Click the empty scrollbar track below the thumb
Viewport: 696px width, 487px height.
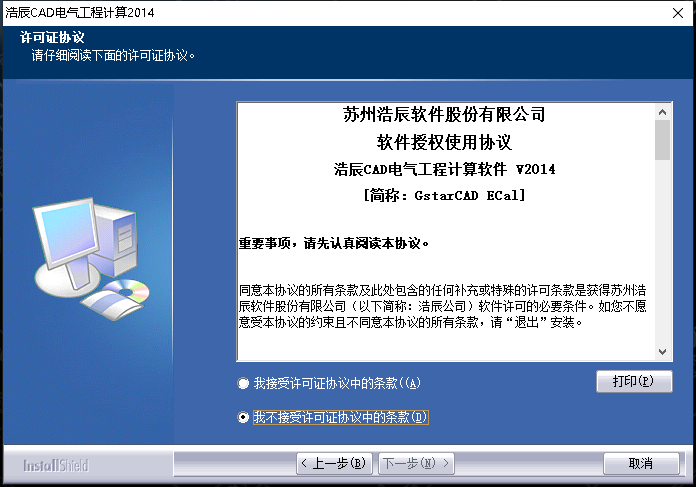pyautogui.click(x=663, y=260)
